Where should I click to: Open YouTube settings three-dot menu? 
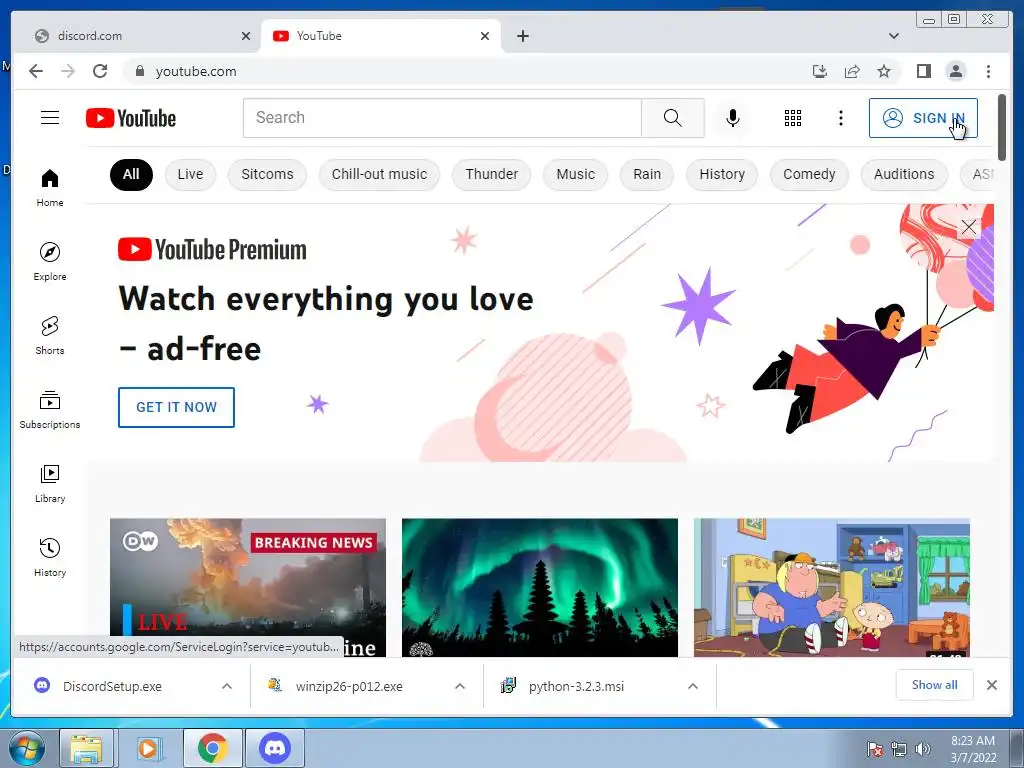click(840, 118)
